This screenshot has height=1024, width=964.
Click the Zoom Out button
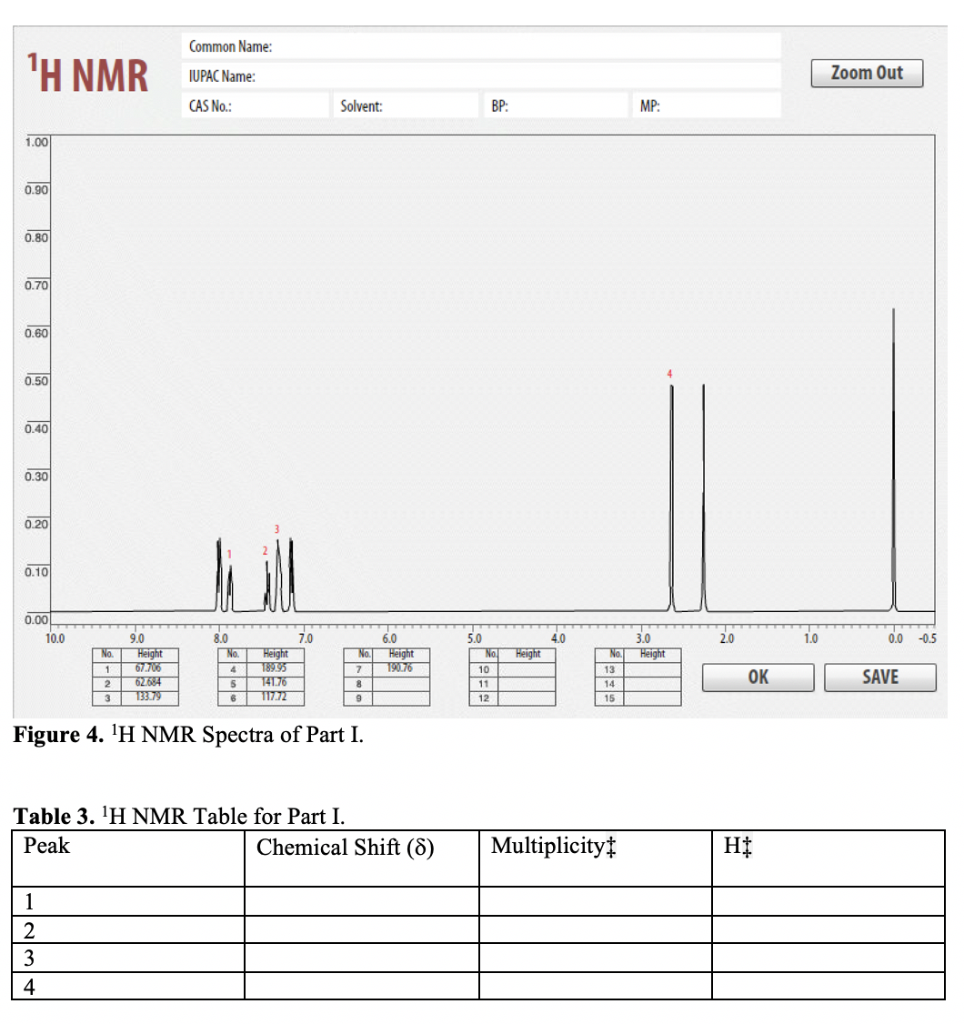click(867, 73)
